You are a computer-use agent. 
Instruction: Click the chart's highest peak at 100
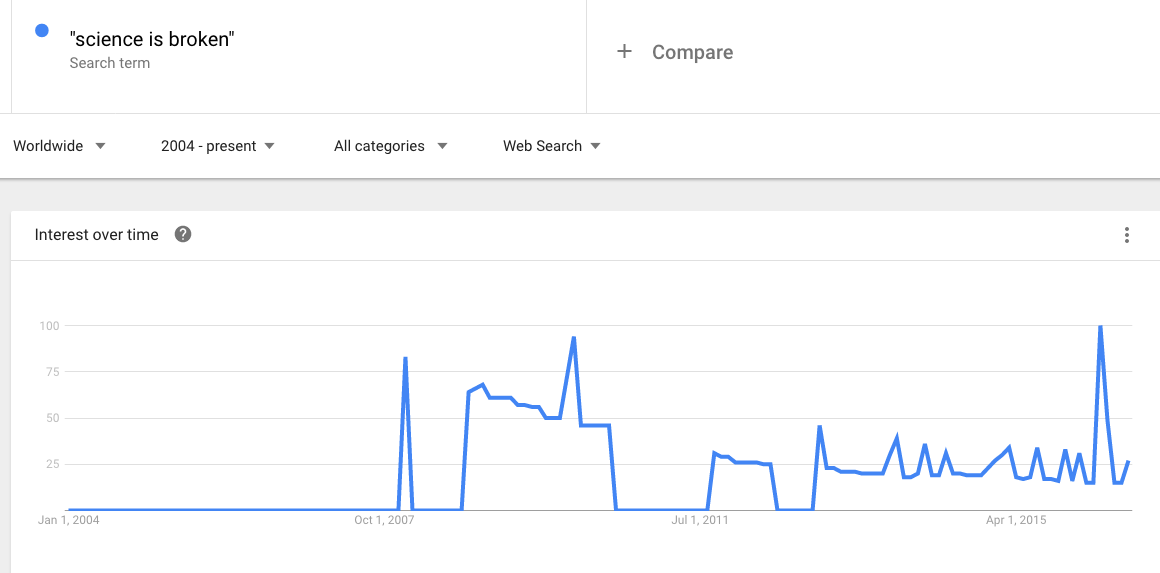pyautogui.click(x=1100, y=327)
